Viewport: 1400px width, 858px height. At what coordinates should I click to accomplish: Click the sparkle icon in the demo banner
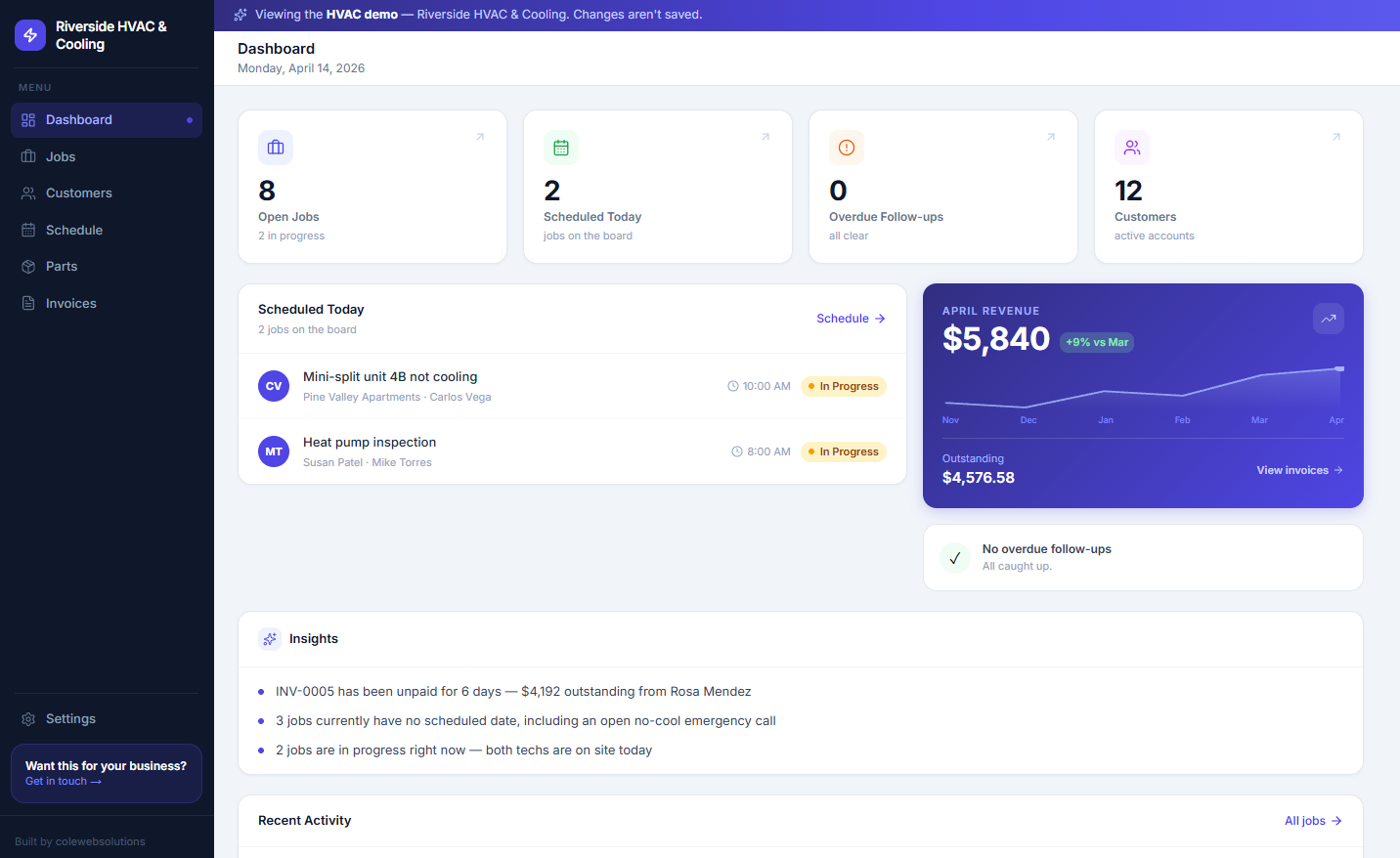[x=241, y=15]
